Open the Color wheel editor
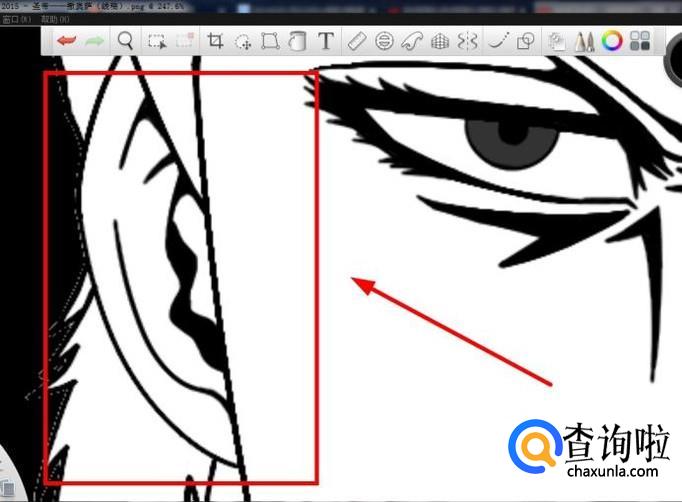This screenshot has height=502, width=682. pos(612,41)
